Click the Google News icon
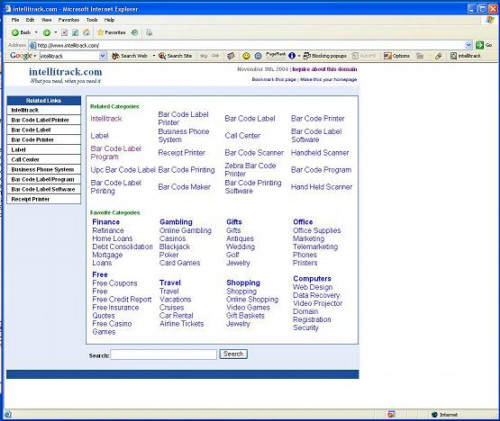Screen dimensions: 500x421 click(231, 56)
